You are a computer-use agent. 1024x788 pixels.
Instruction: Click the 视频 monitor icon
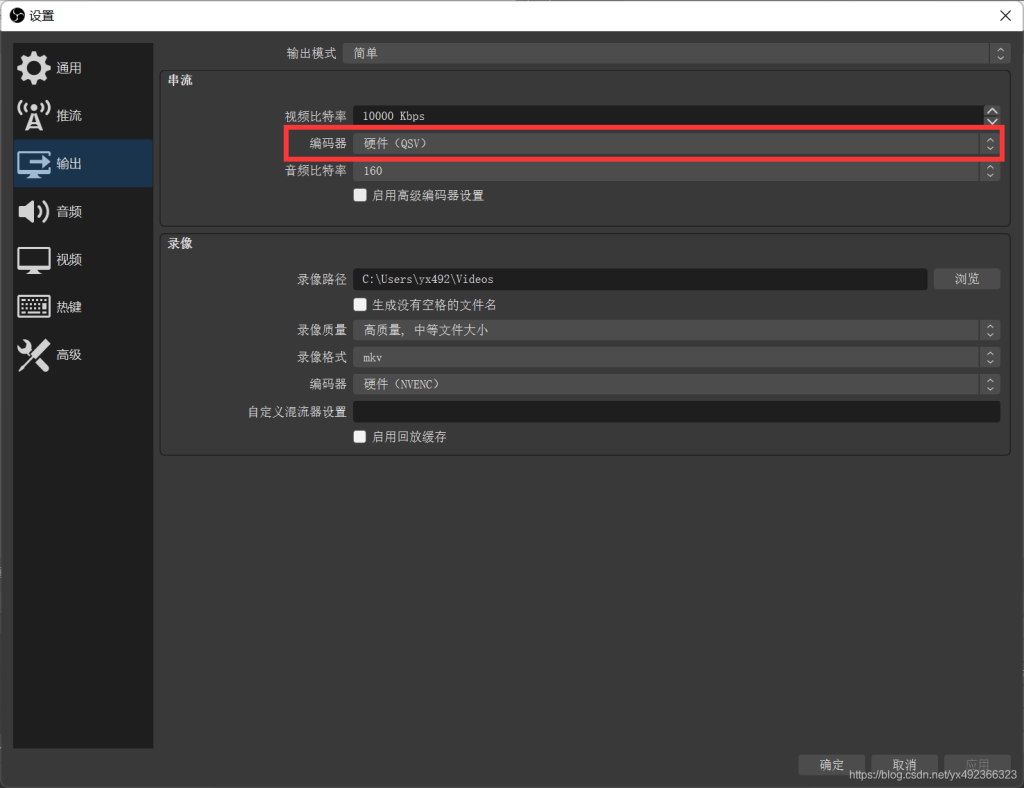pyautogui.click(x=34, y=260)
